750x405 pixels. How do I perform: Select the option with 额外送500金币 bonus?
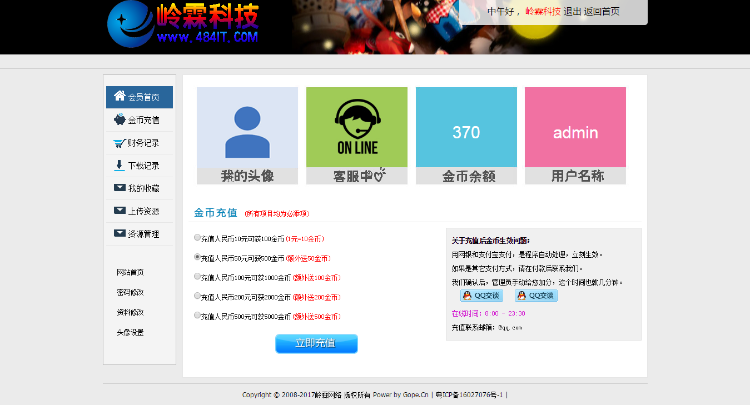(x=197, y=316)
